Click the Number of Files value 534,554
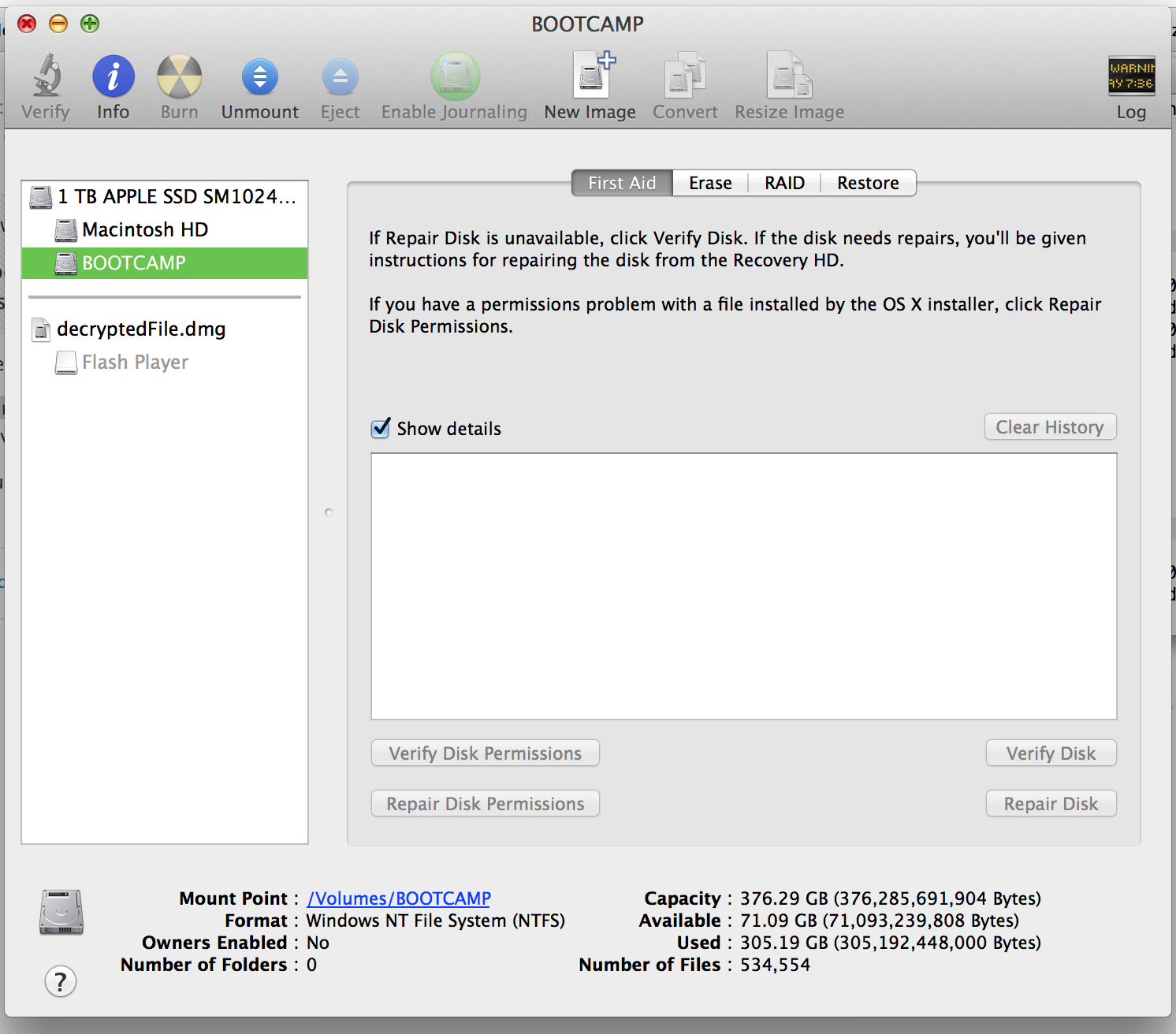 coord(775,965)
